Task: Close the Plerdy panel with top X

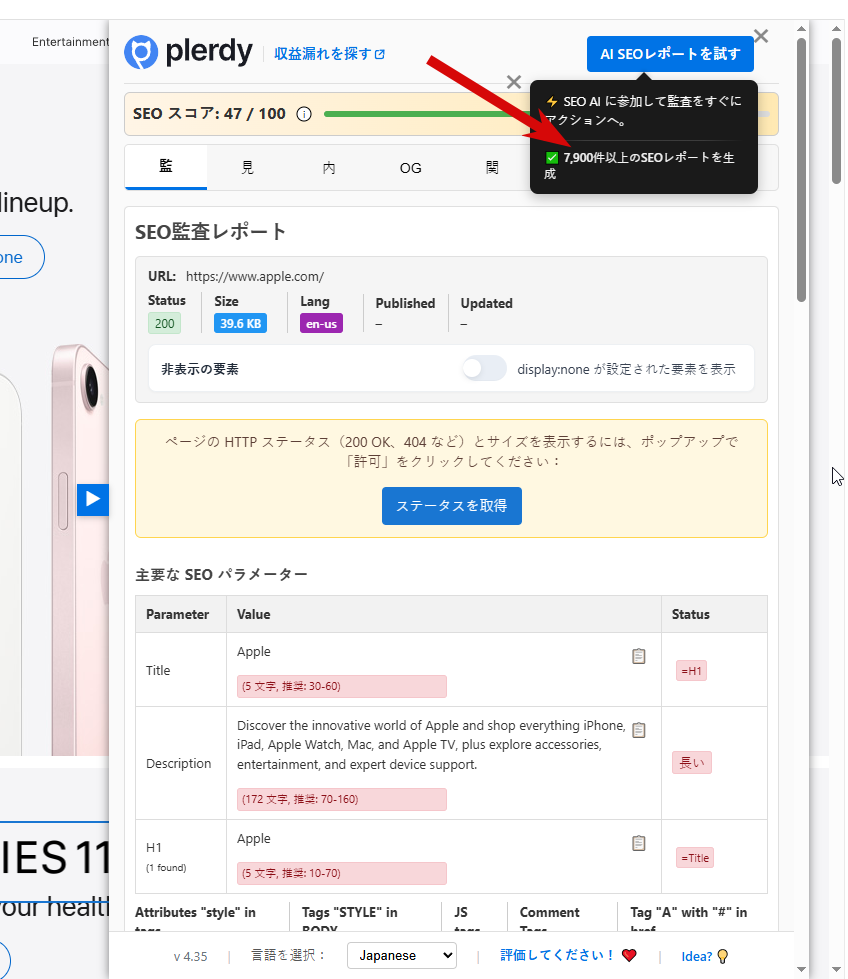Action: [761, 36]
